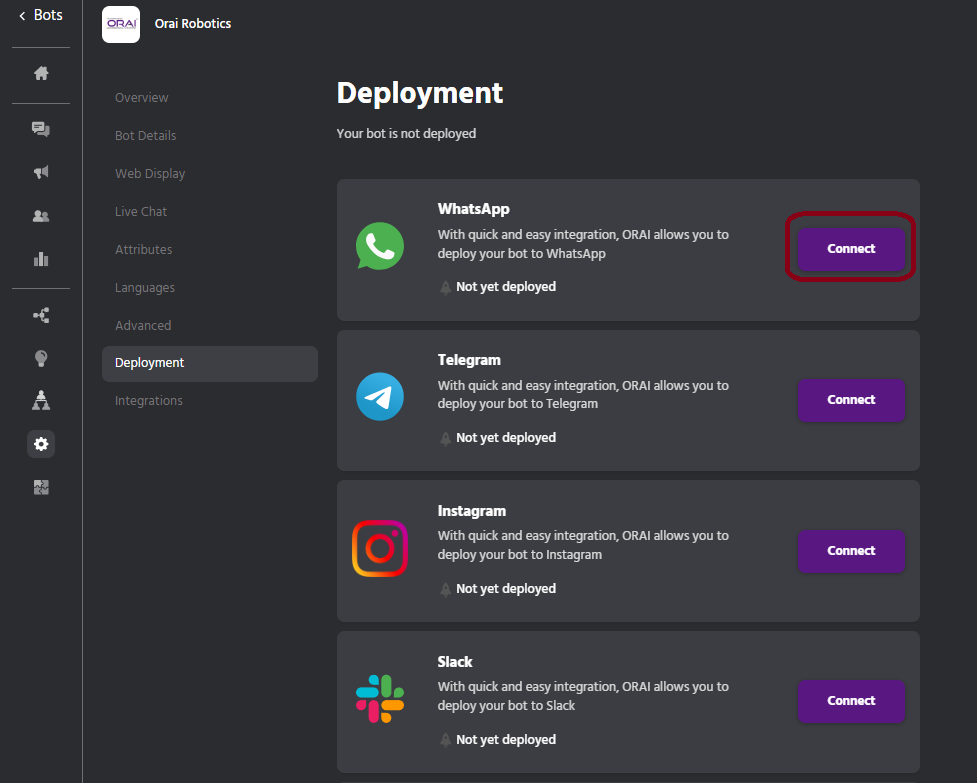The image size is (977, 783).
Task: Open the flow builder branching icon
Action: coord(41,315)
